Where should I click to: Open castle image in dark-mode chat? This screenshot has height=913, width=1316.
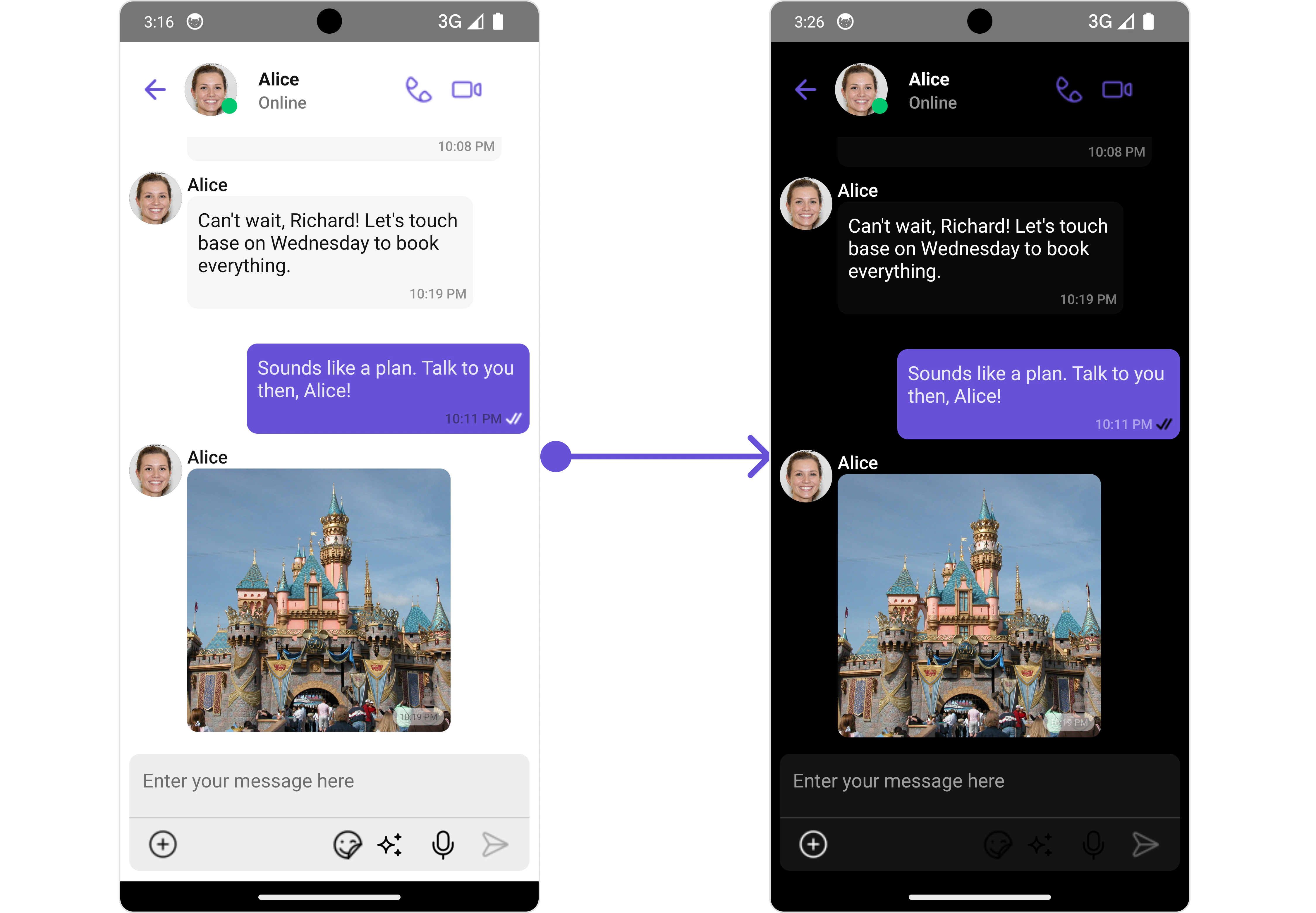click(969, 605)
